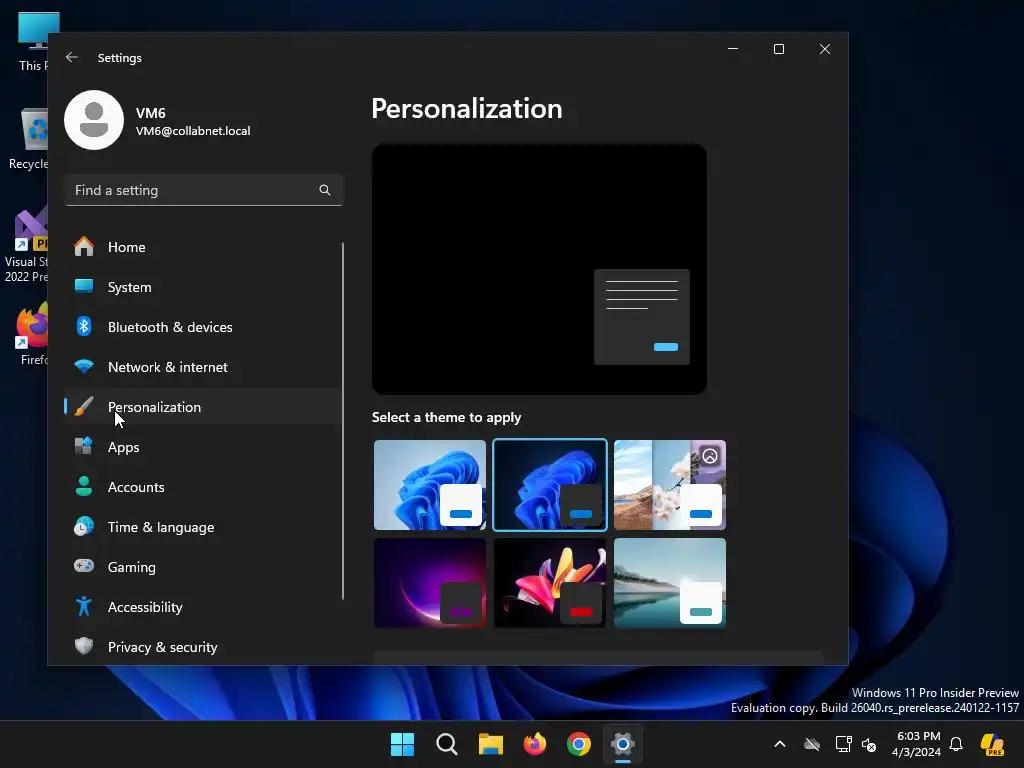This screenshot has height=768, width=1024.
Task: Select the Visual Studio 2022 desktop shortcut
Action: 26,246
